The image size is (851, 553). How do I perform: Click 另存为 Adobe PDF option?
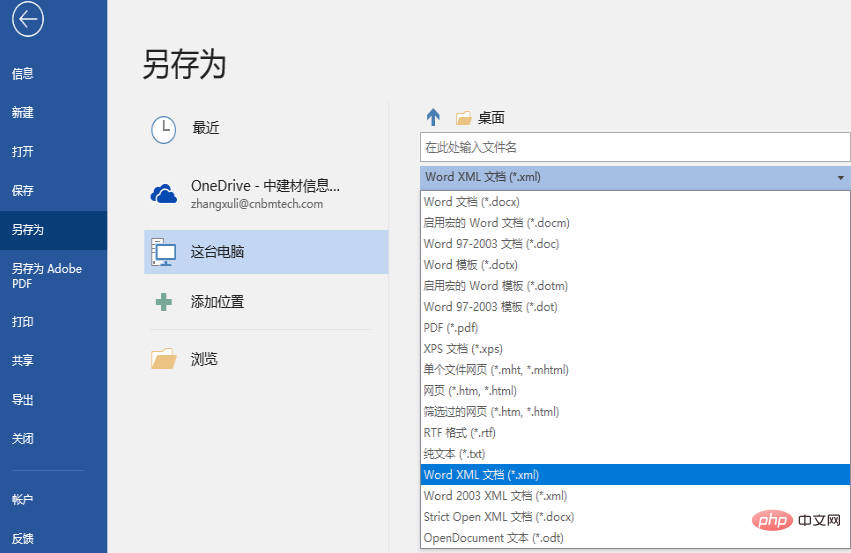pos(46,276)
